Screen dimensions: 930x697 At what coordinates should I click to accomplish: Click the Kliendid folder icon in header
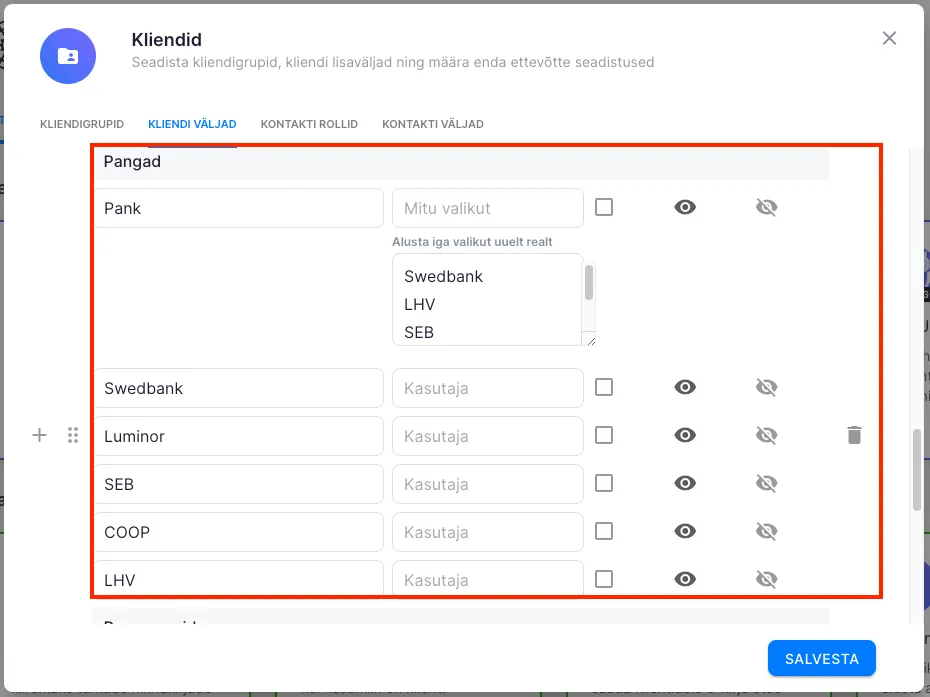68,56
